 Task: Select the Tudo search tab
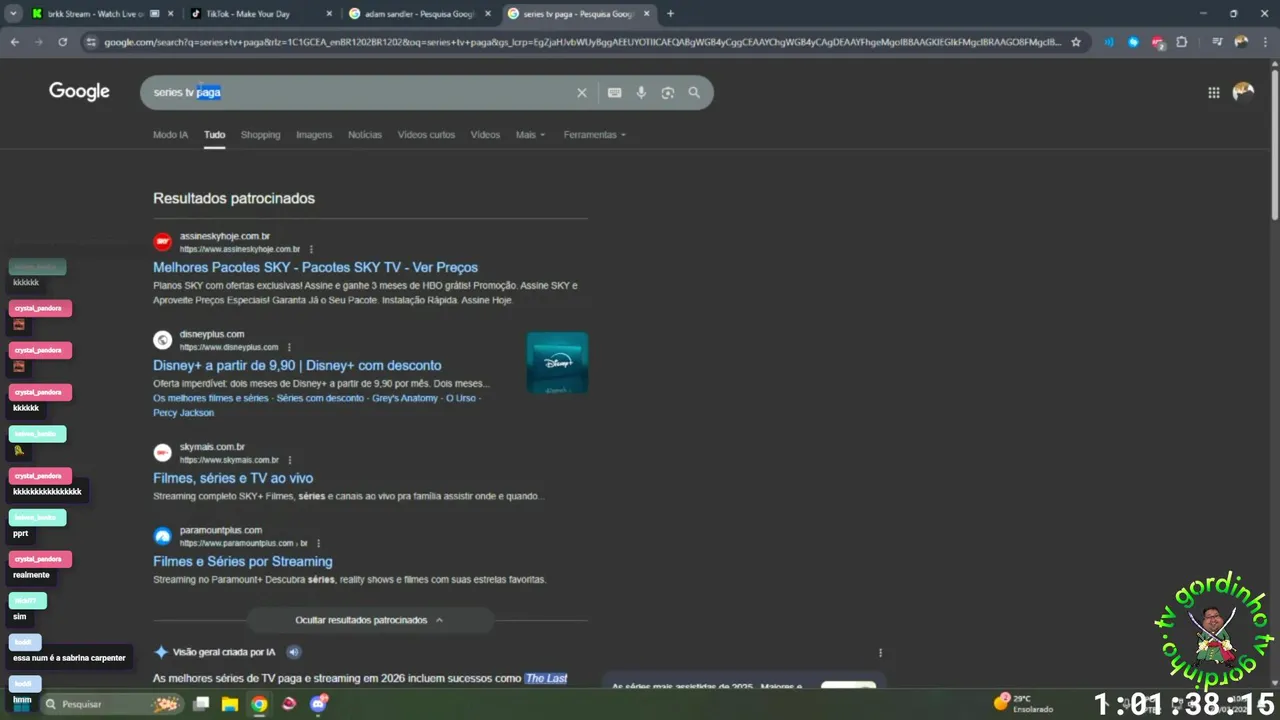tap(214, 135)
